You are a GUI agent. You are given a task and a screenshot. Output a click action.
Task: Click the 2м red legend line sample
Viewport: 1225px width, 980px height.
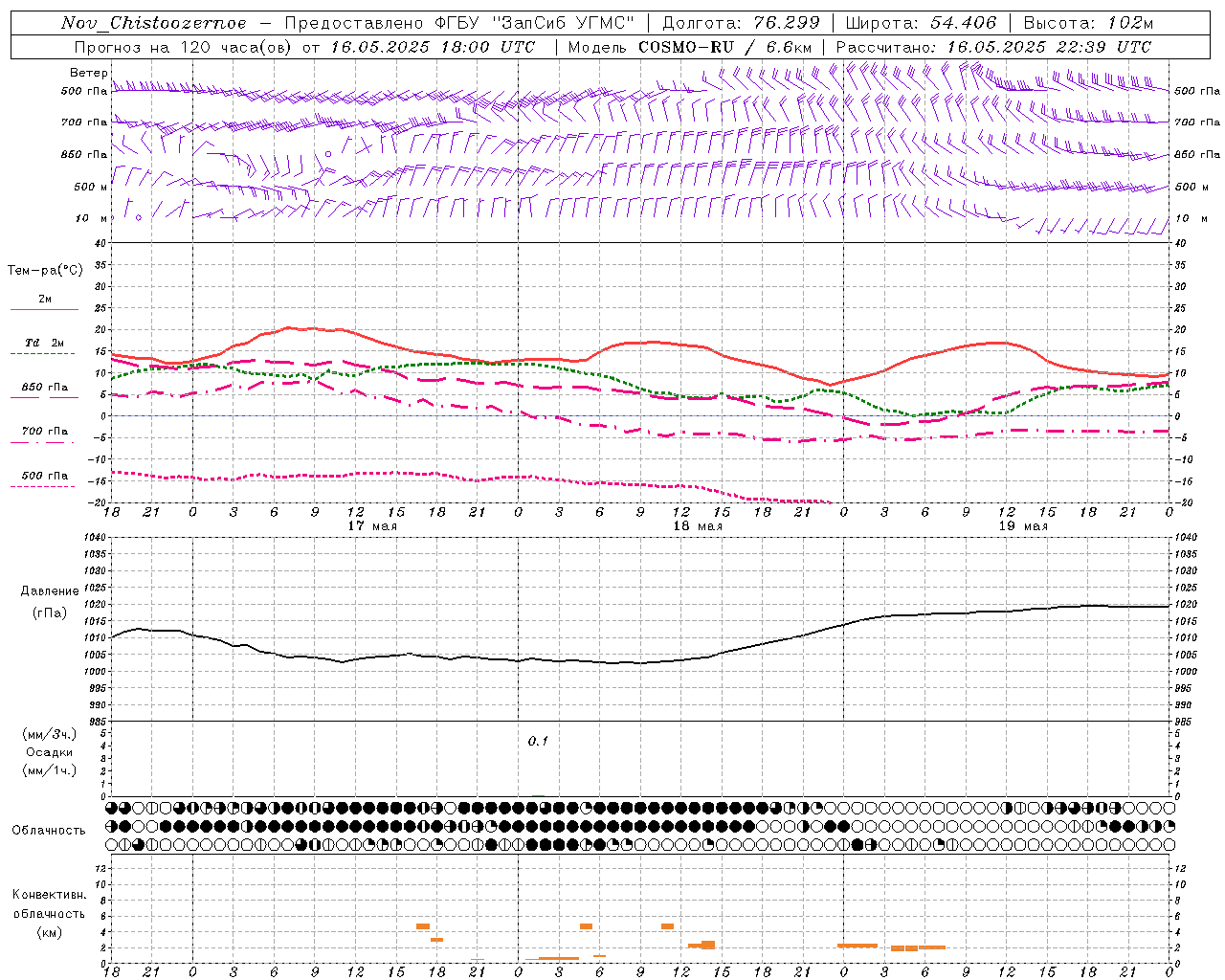(44, 309)
